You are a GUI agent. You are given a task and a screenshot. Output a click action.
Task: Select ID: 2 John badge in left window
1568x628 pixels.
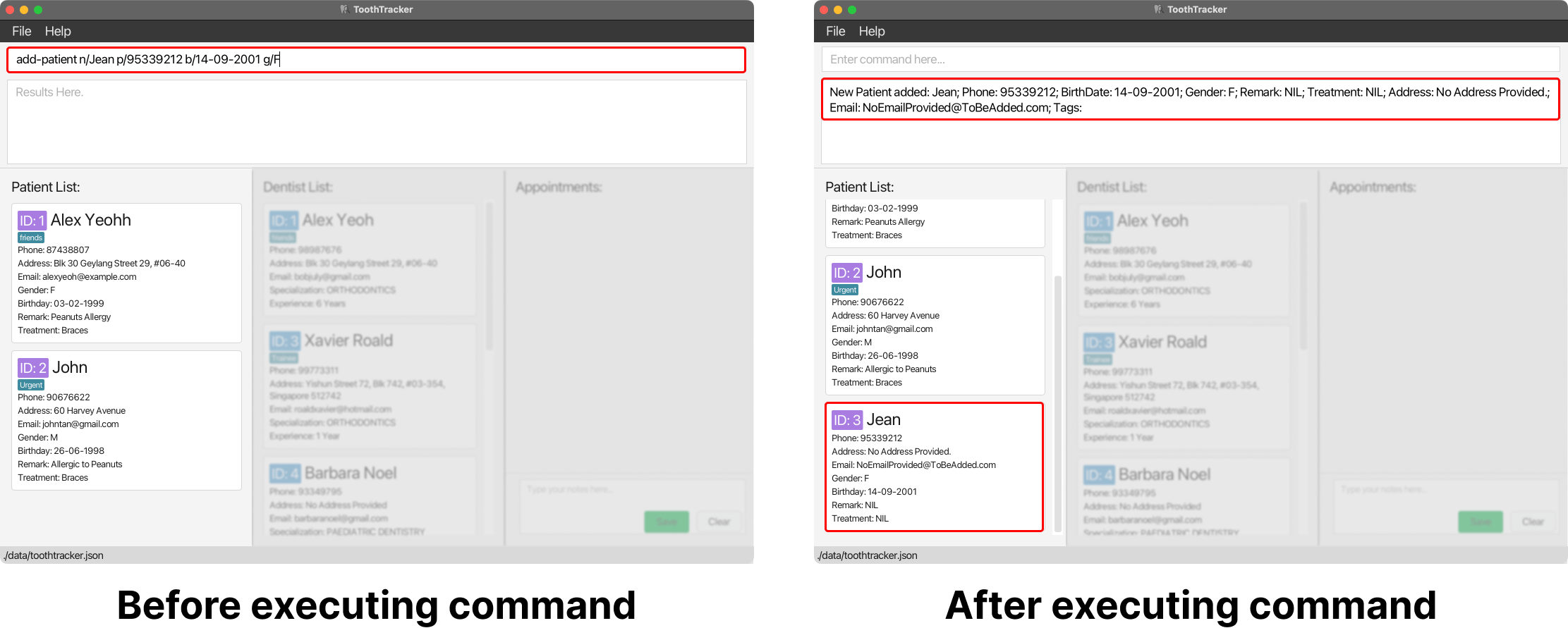[33, 368]
